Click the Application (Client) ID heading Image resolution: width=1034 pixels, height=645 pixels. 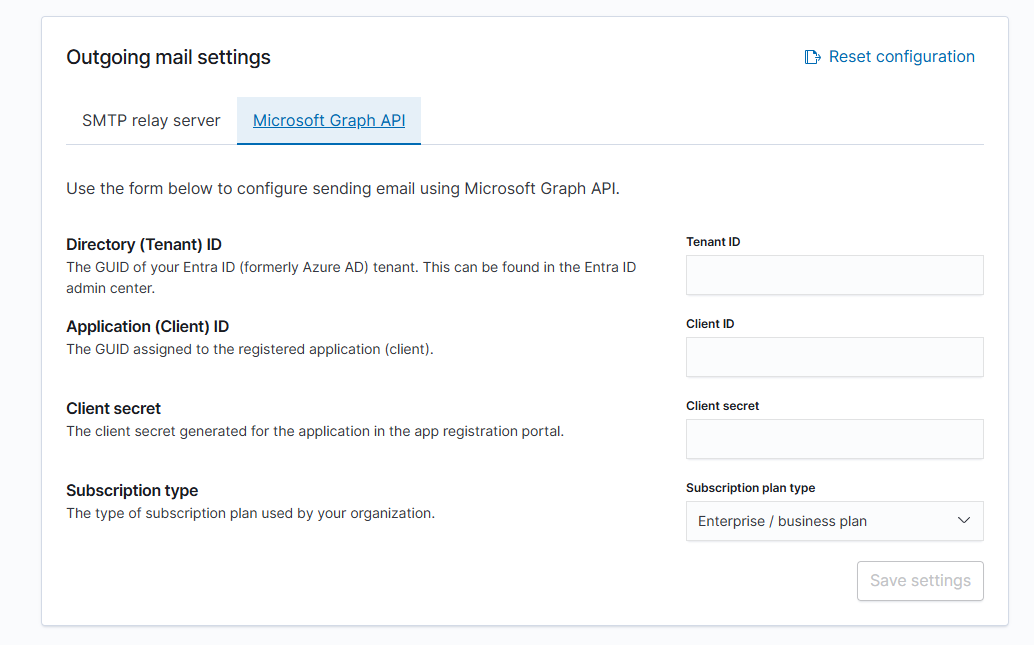(148, 326)
